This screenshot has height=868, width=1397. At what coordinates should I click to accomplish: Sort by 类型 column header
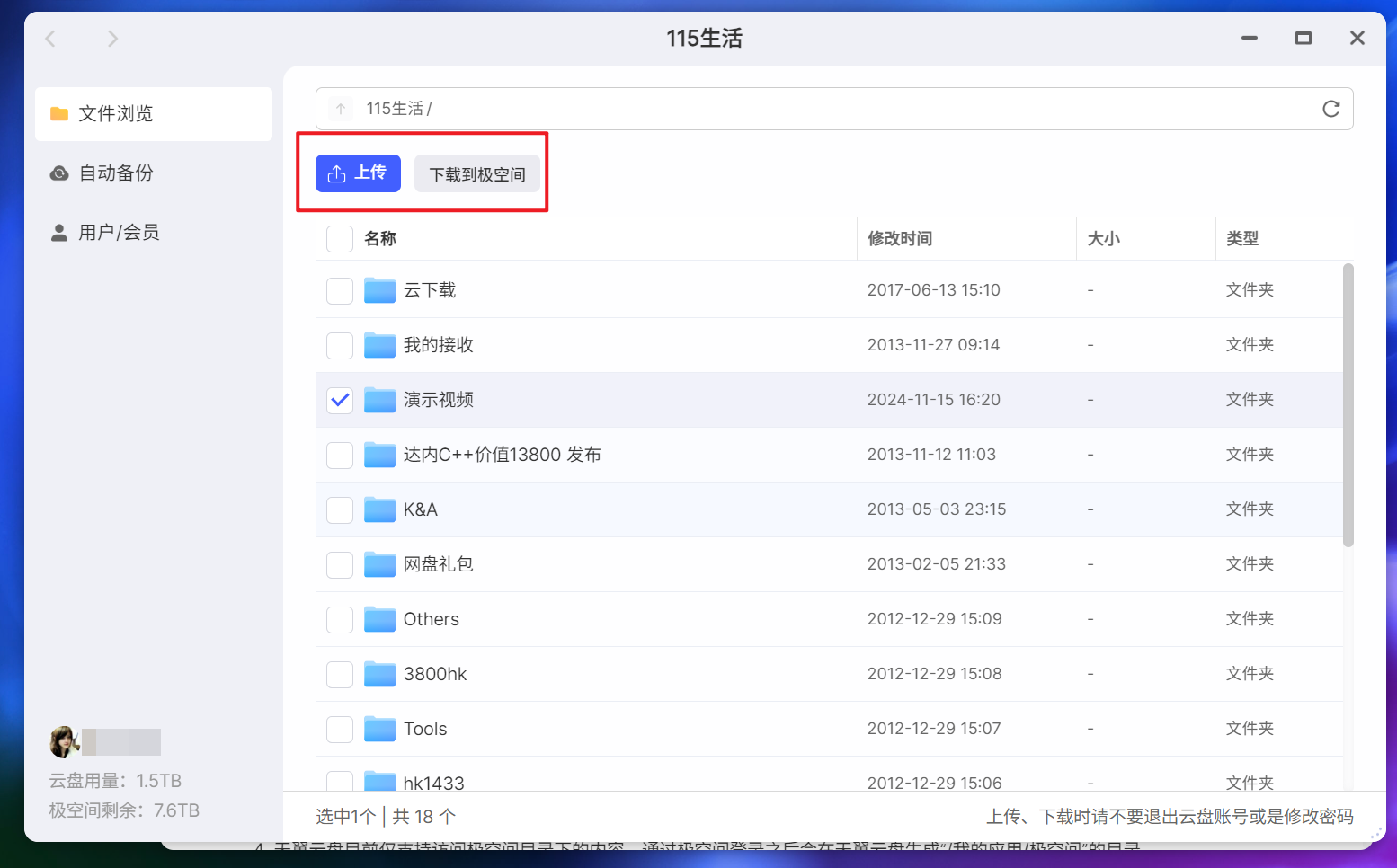click(x=1242, y=239)
